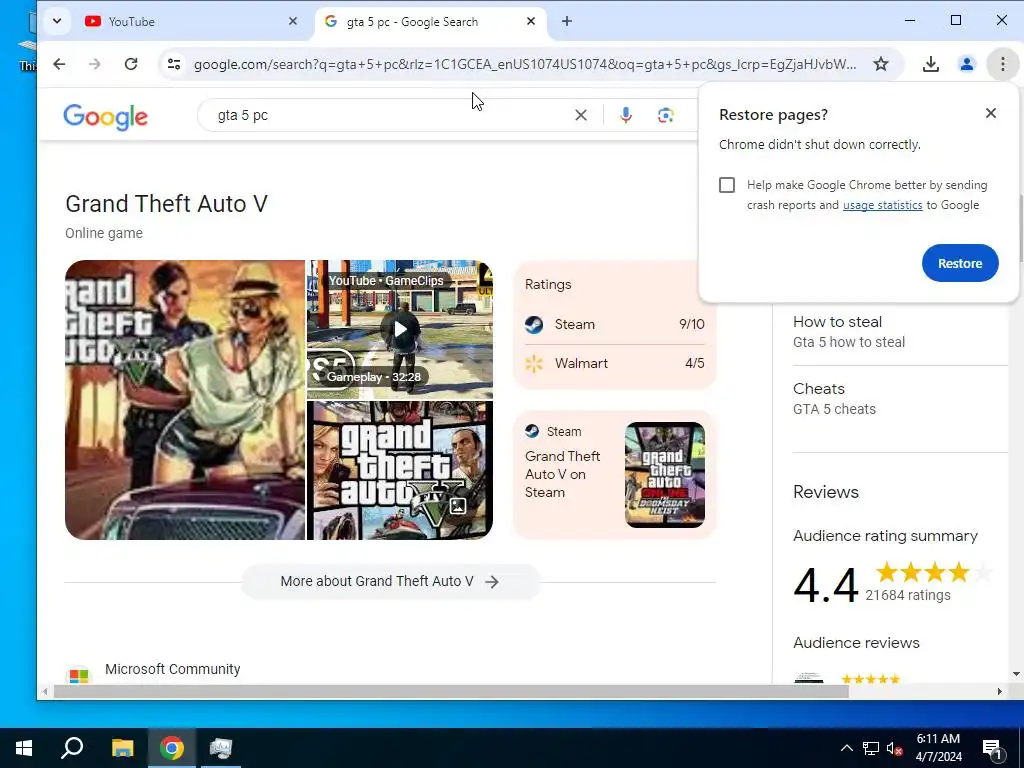1024x768 pixels.
Task: Open the Walmart 4/5 rating row
Action: point(615,364)
